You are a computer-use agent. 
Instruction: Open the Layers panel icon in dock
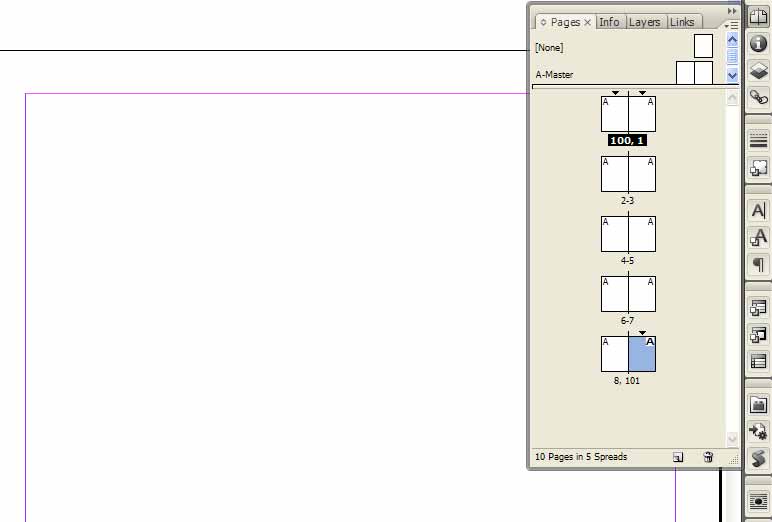coord(758,70)
